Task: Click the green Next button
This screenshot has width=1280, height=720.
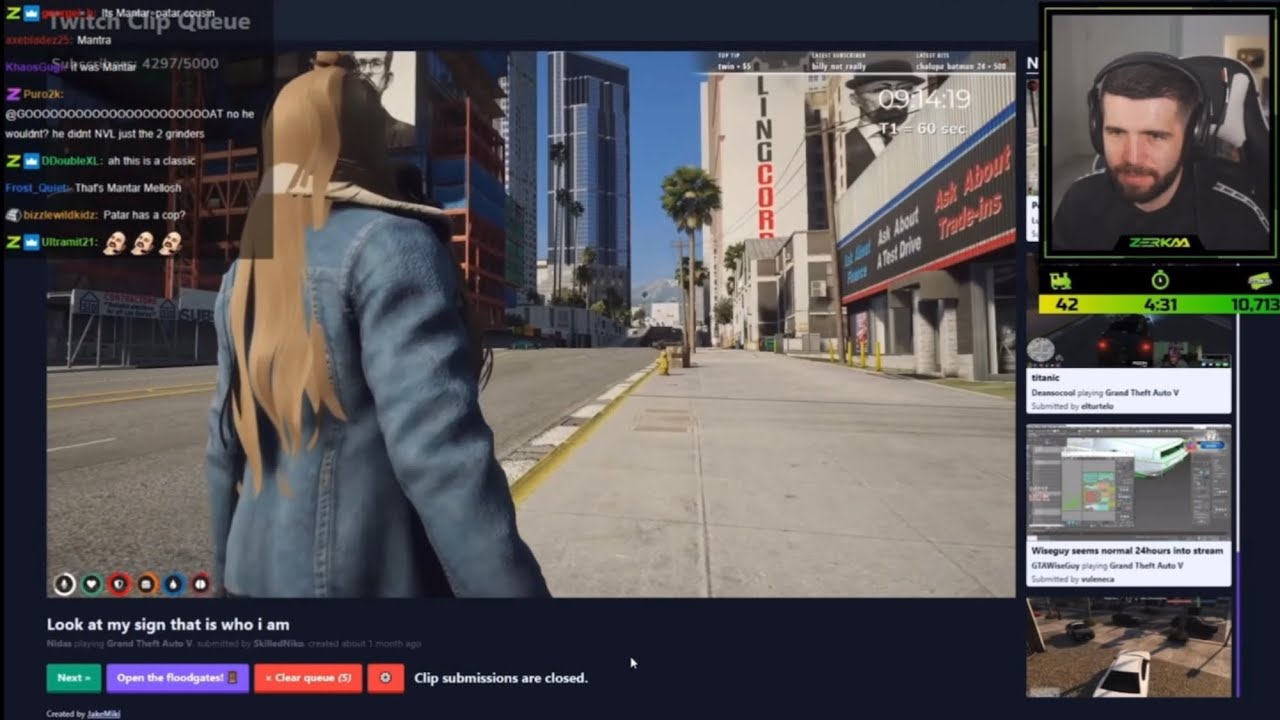Action: coord(73,678)
